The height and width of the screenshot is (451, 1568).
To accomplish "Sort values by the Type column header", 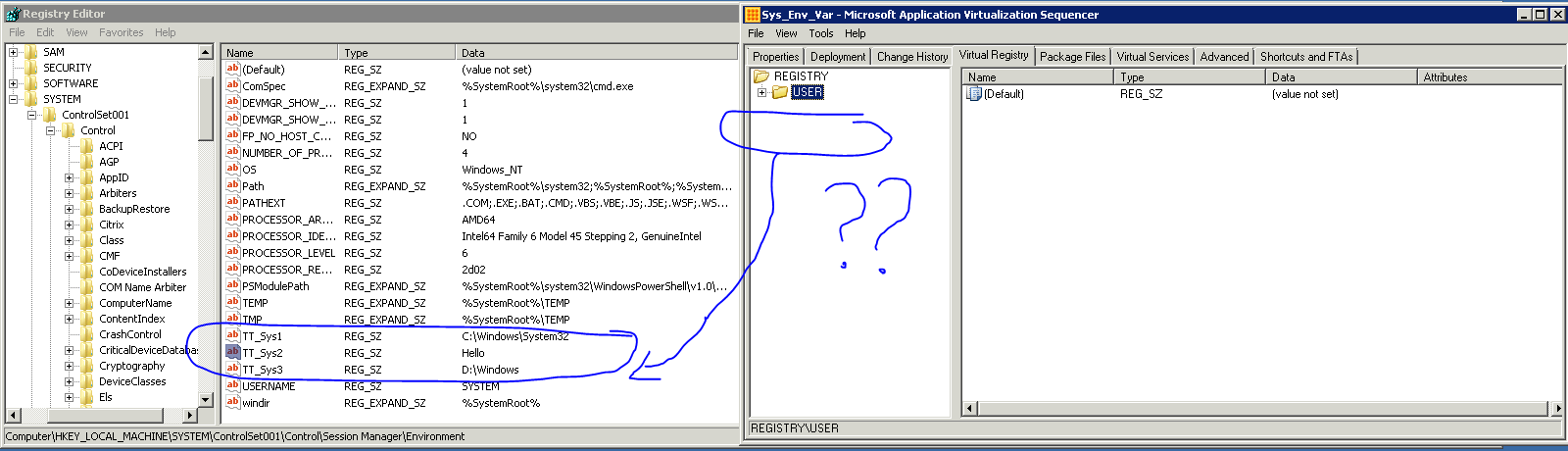I will (397, 53).
